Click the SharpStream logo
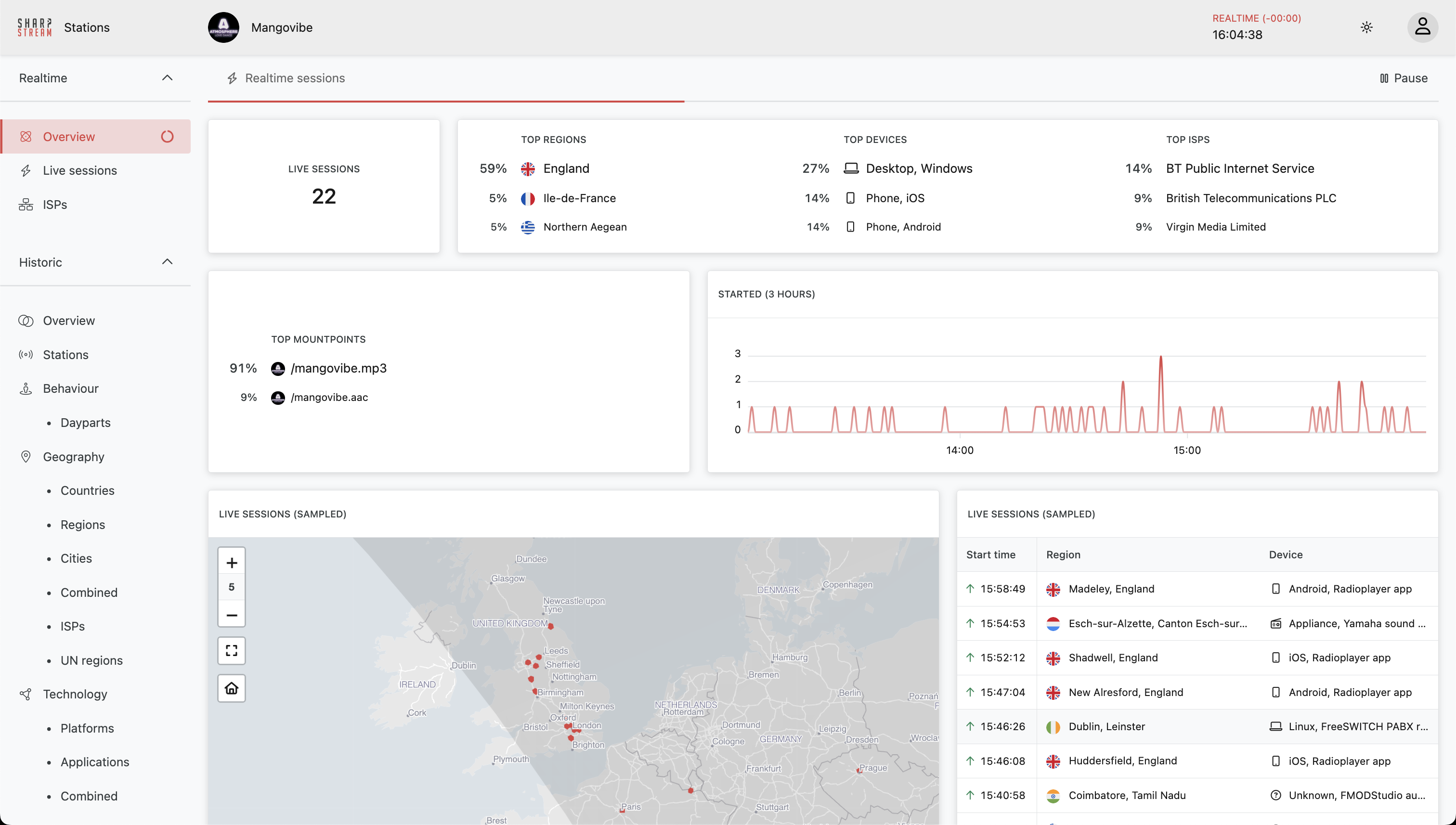The width and height of the screenshot is (1456, 825). (x=35, y=27)
